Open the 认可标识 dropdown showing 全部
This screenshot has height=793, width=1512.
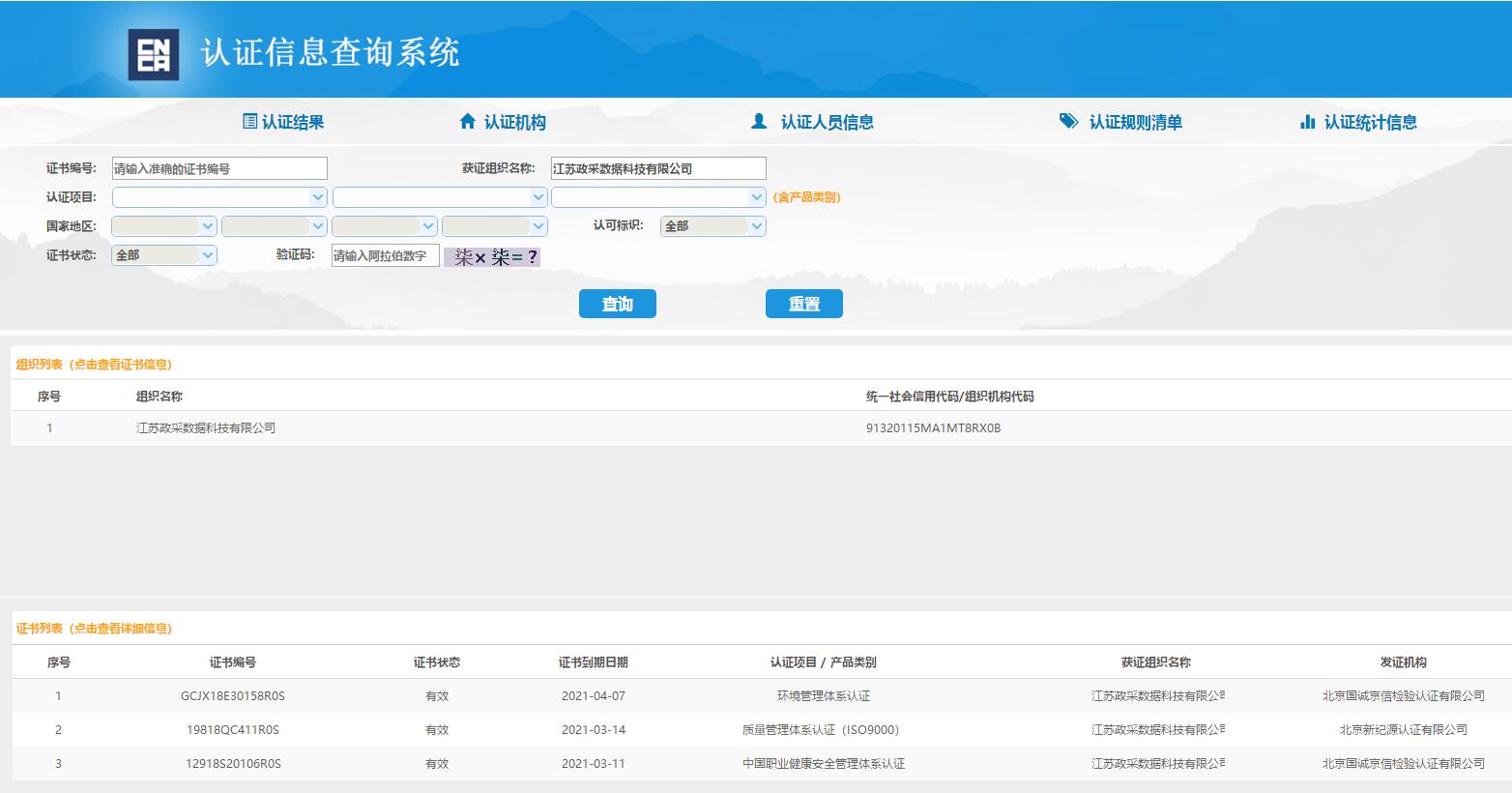tap(712, 226)
